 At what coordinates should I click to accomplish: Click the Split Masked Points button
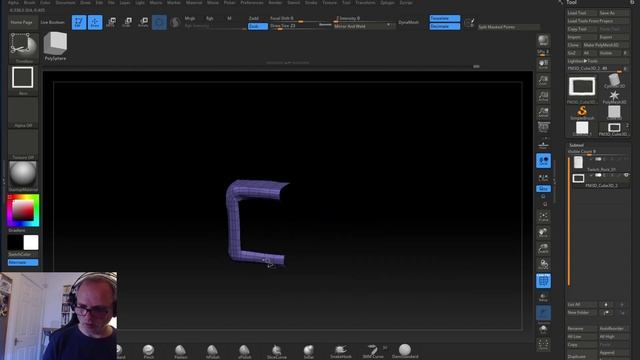coord(508,27)
